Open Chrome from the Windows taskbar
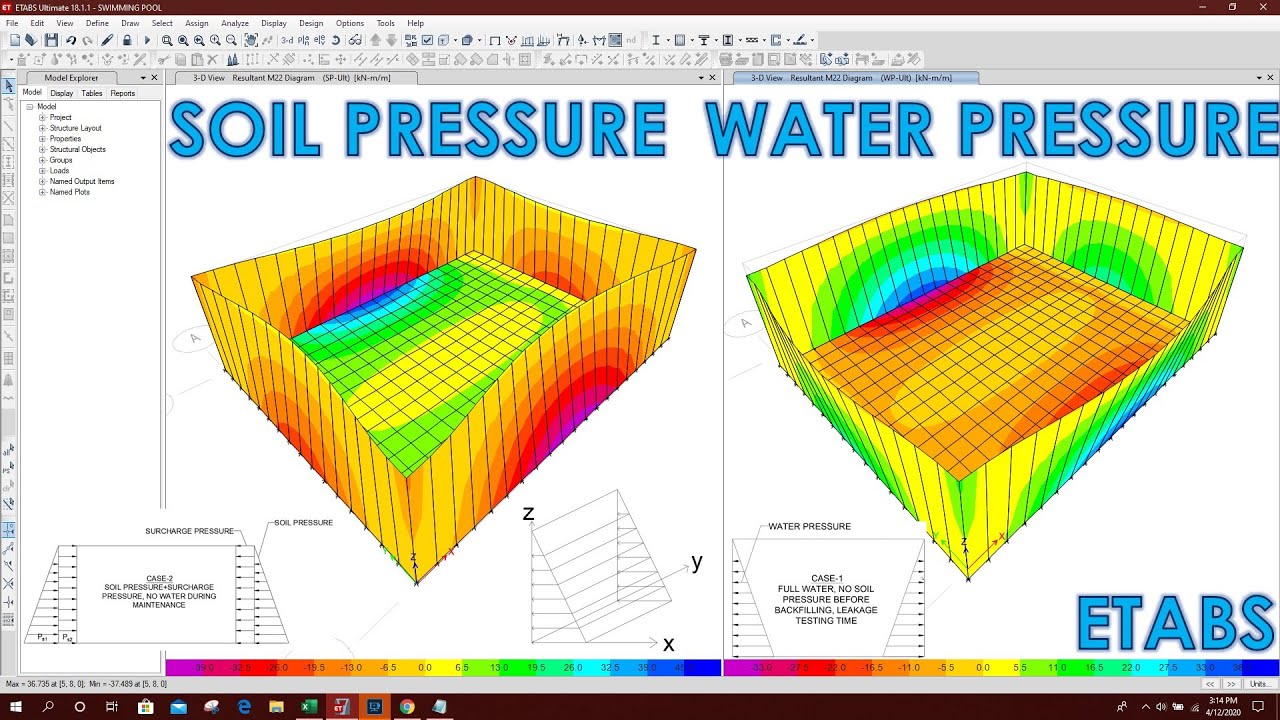Viewport: 1280px width, 720px height. (407, 706)
